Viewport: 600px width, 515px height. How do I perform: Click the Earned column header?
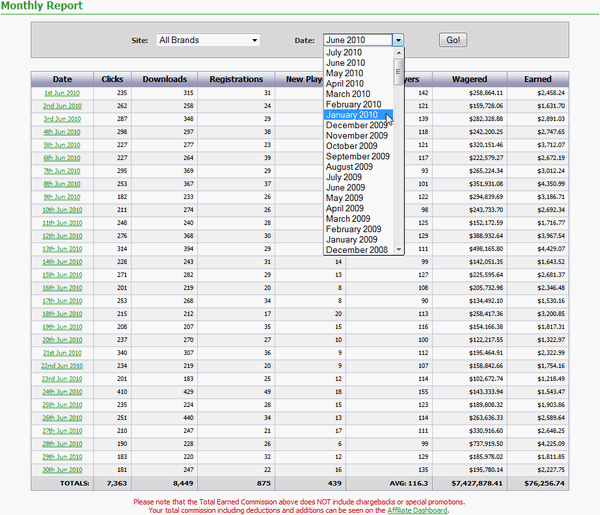tap(538, 79)
